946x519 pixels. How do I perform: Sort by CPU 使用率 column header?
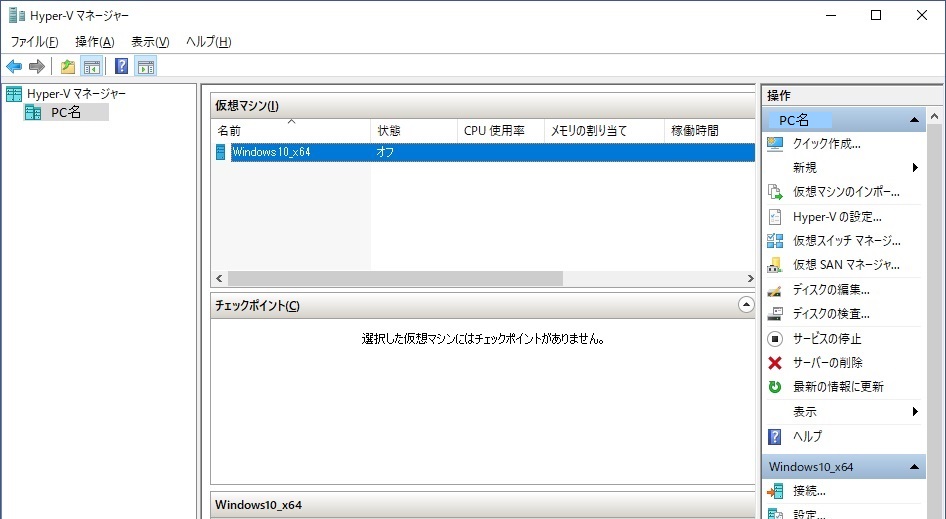point(501,130)
